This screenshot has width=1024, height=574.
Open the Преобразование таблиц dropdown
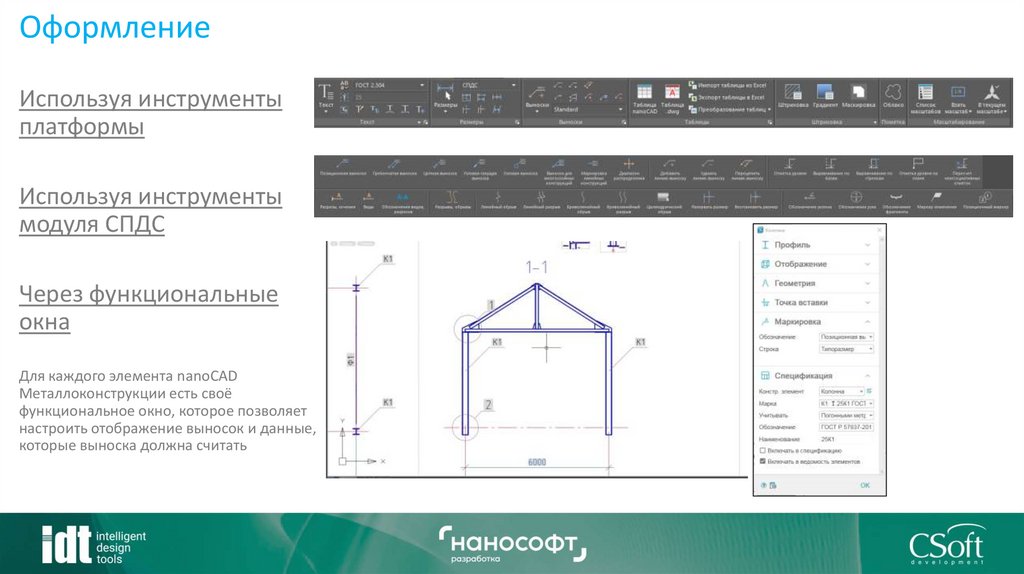point(730,110)
